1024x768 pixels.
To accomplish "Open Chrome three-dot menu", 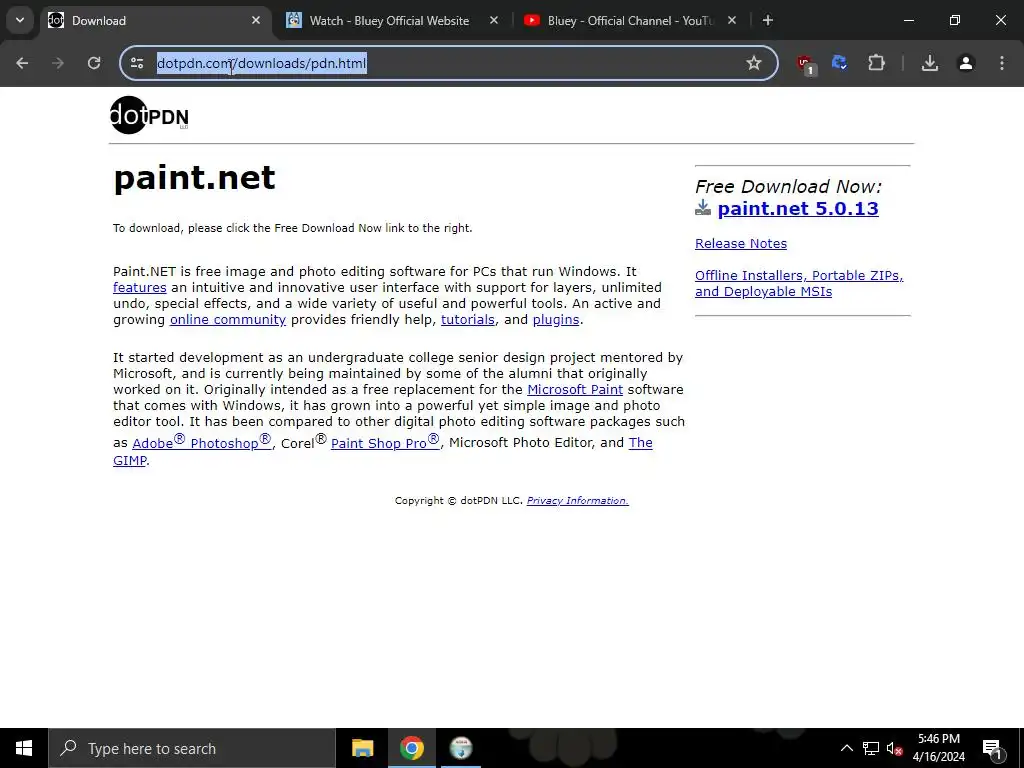I will pyautogui.click(x=1002, y=63).
